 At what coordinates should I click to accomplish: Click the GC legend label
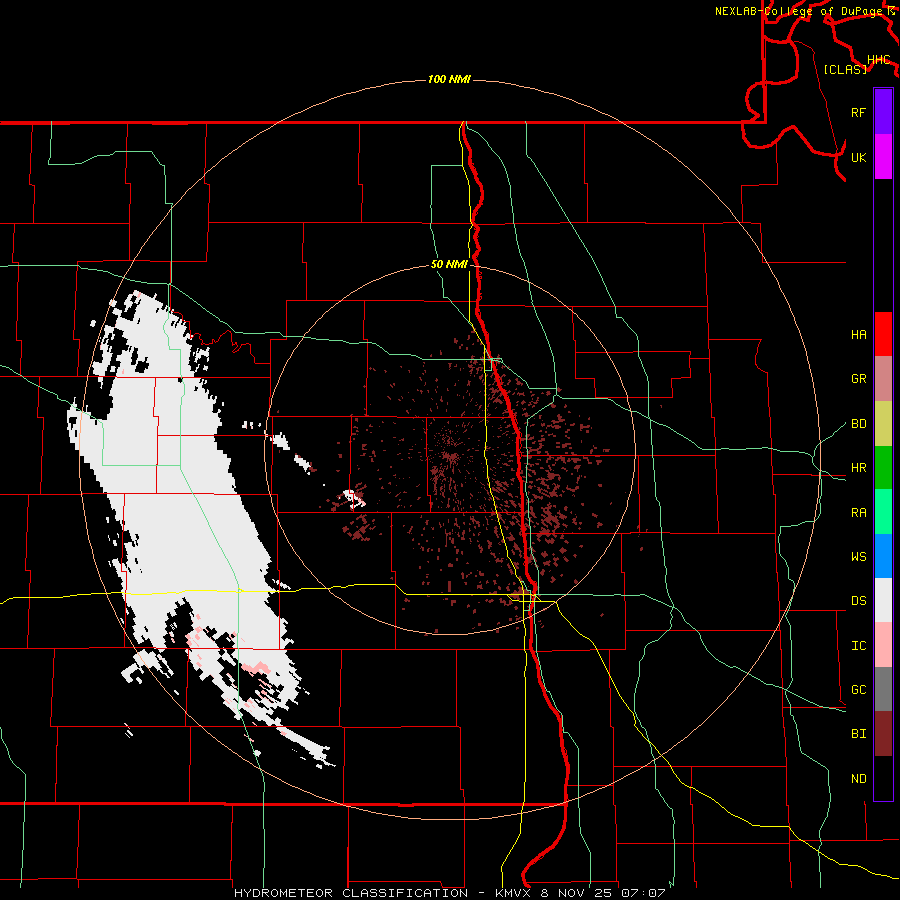click(x=858, y=690)
